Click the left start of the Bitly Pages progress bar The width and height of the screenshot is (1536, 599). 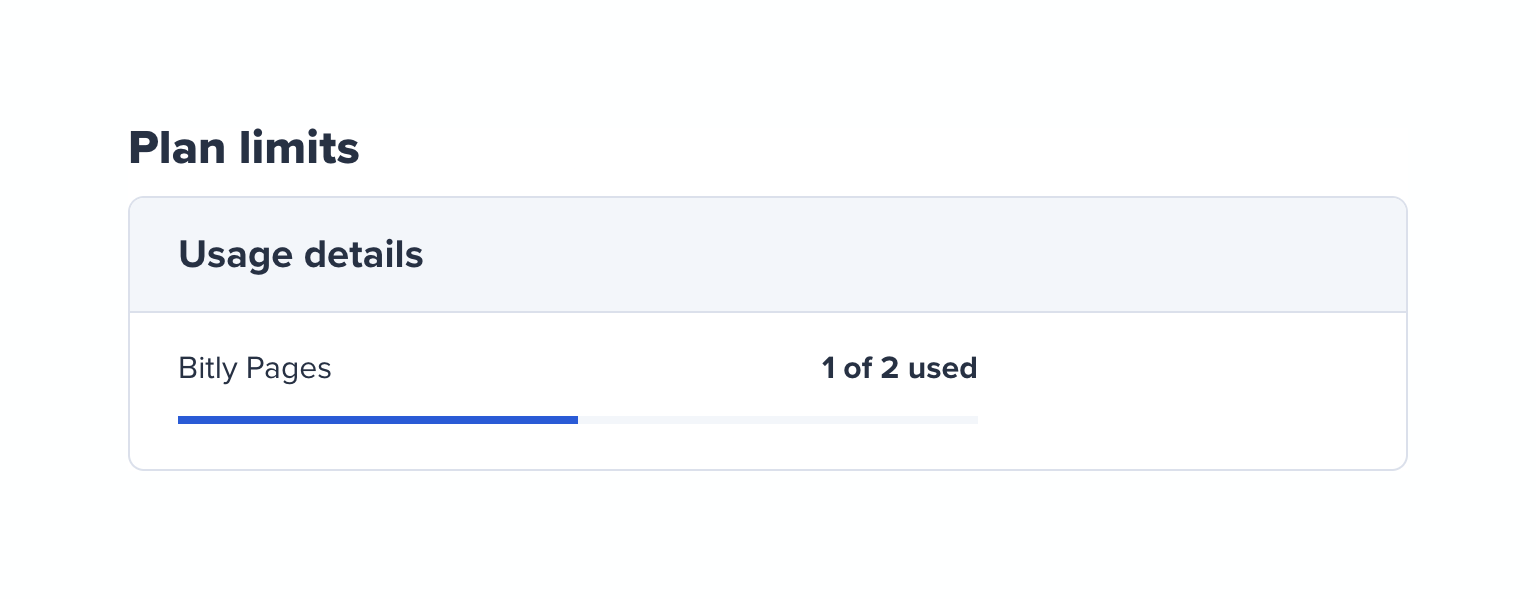[182, 420]
